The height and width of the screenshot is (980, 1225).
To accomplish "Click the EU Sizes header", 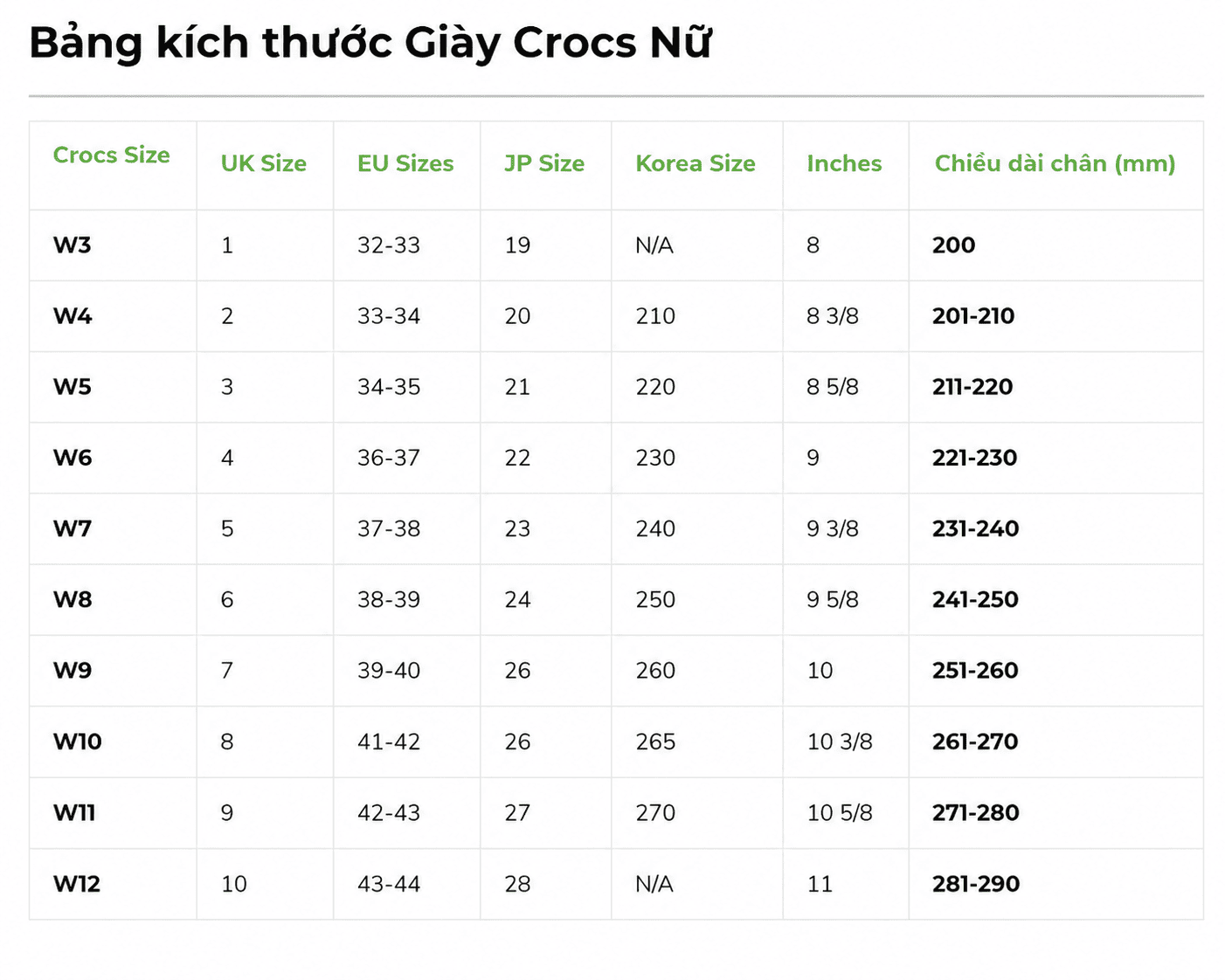I will click(x=405, y=163).
